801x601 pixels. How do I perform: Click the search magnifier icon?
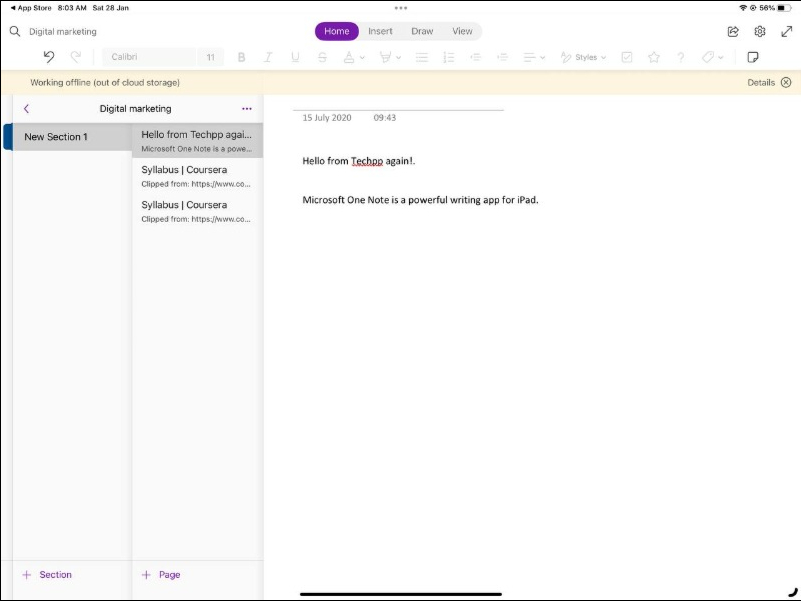(15, 31)
